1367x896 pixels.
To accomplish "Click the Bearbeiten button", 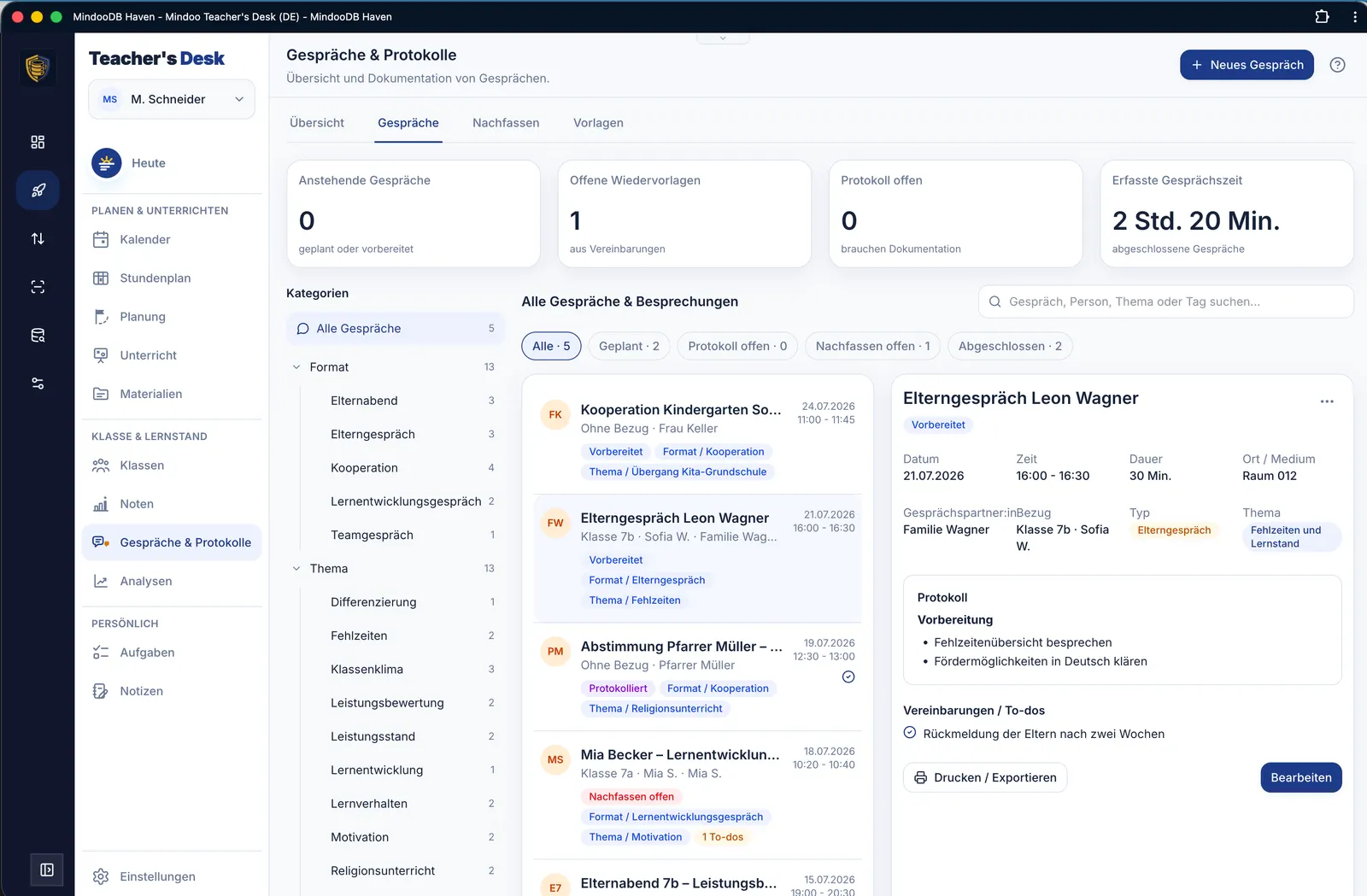I will (x=1300, y=777).
